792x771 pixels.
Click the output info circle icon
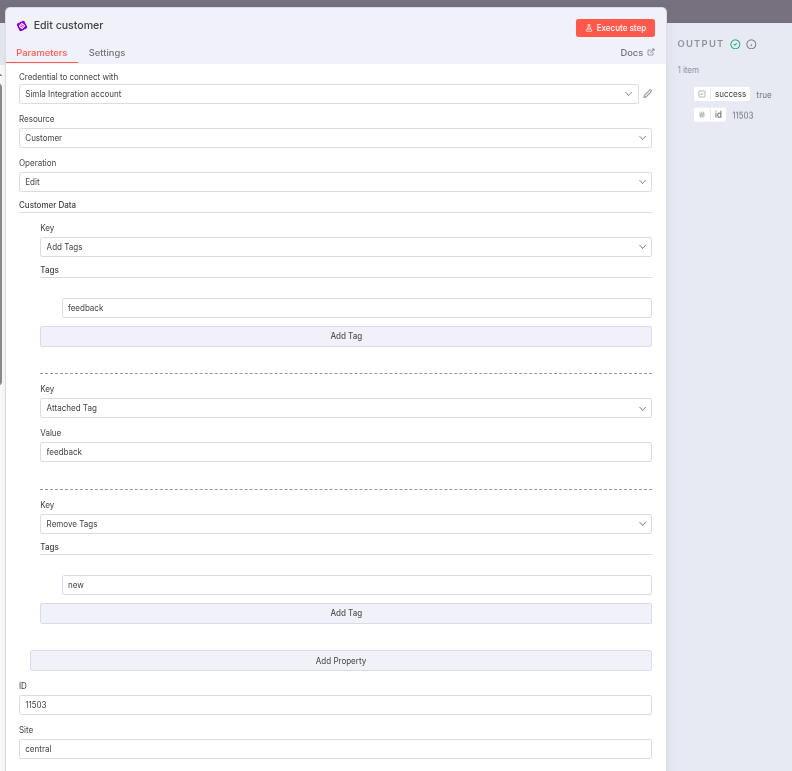click(751, 44)
